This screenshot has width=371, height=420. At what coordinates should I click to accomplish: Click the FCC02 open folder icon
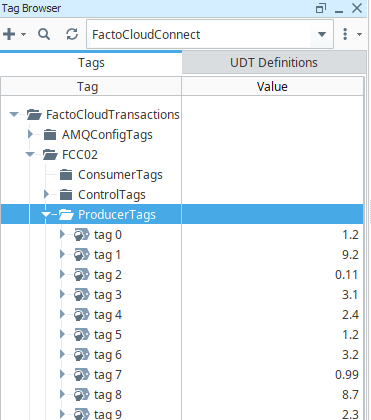pos(50,155)
